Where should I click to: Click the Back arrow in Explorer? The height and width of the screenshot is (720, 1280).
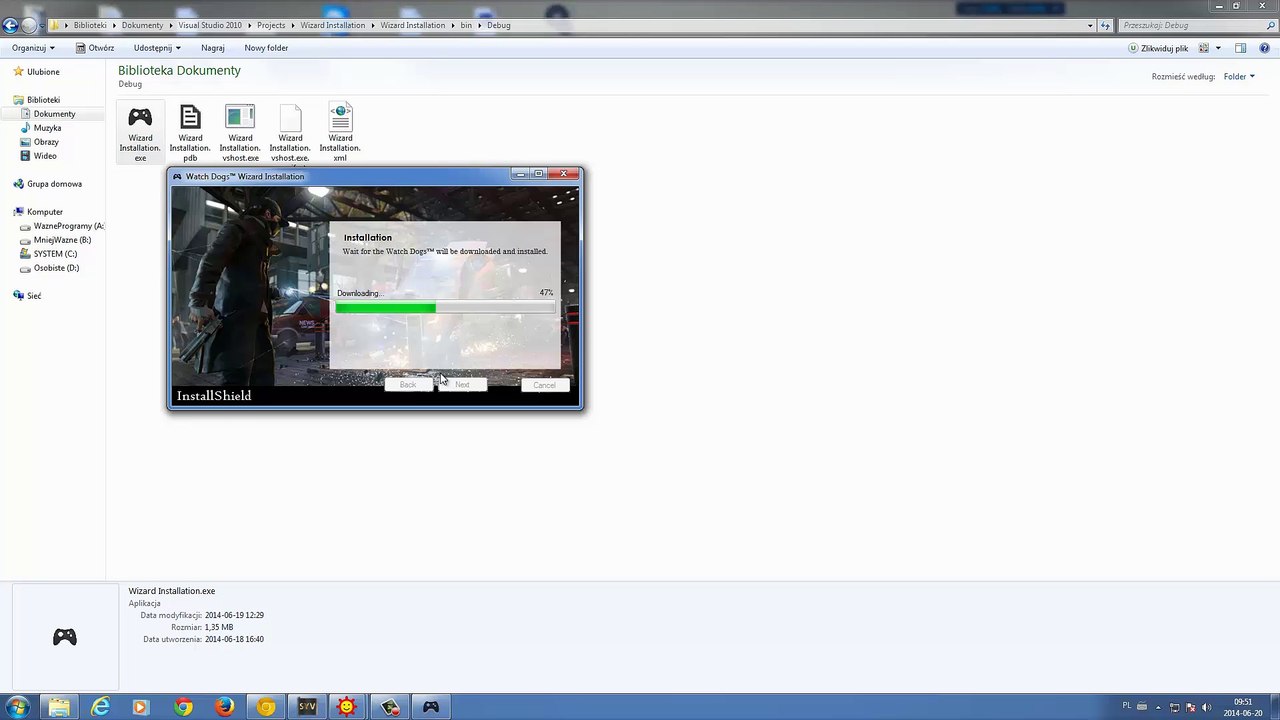10,25
